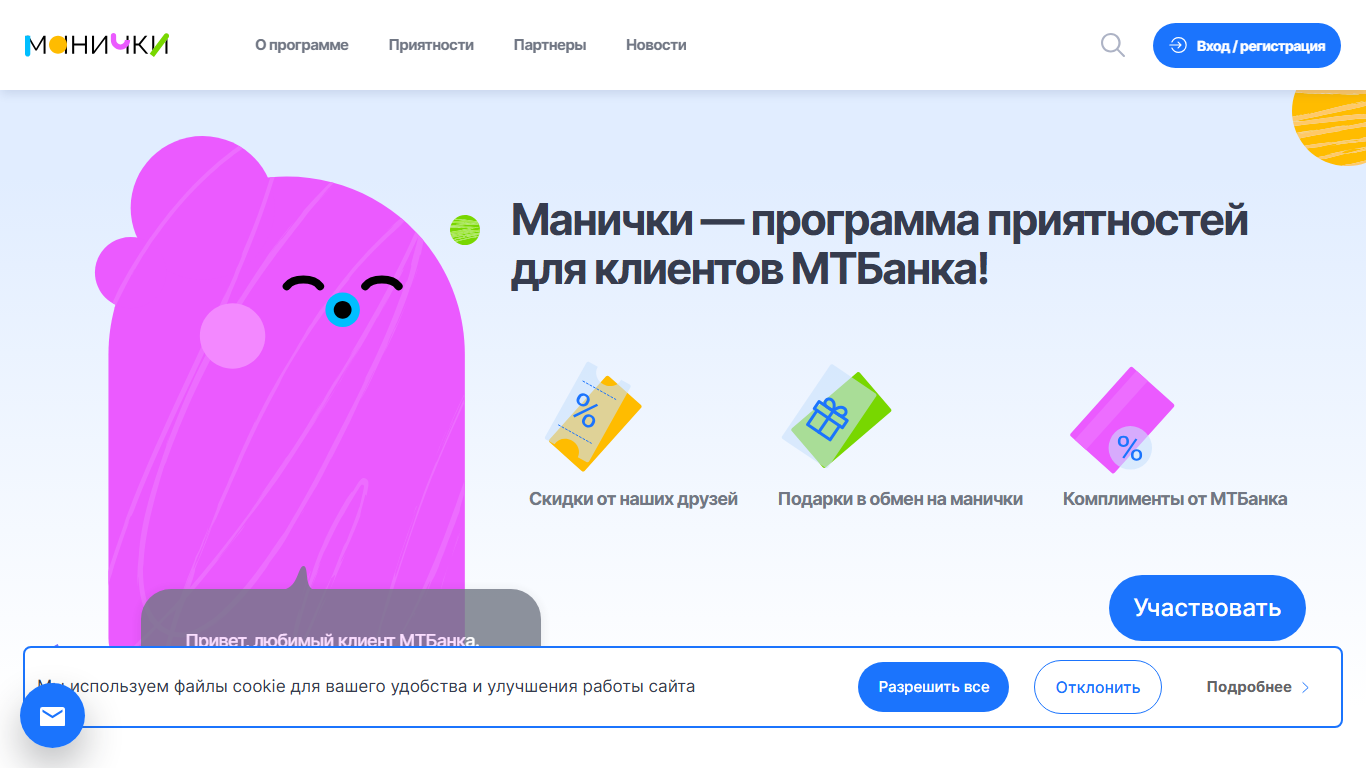
Task: Click the green gift card icon
Action: pos(836,416)
